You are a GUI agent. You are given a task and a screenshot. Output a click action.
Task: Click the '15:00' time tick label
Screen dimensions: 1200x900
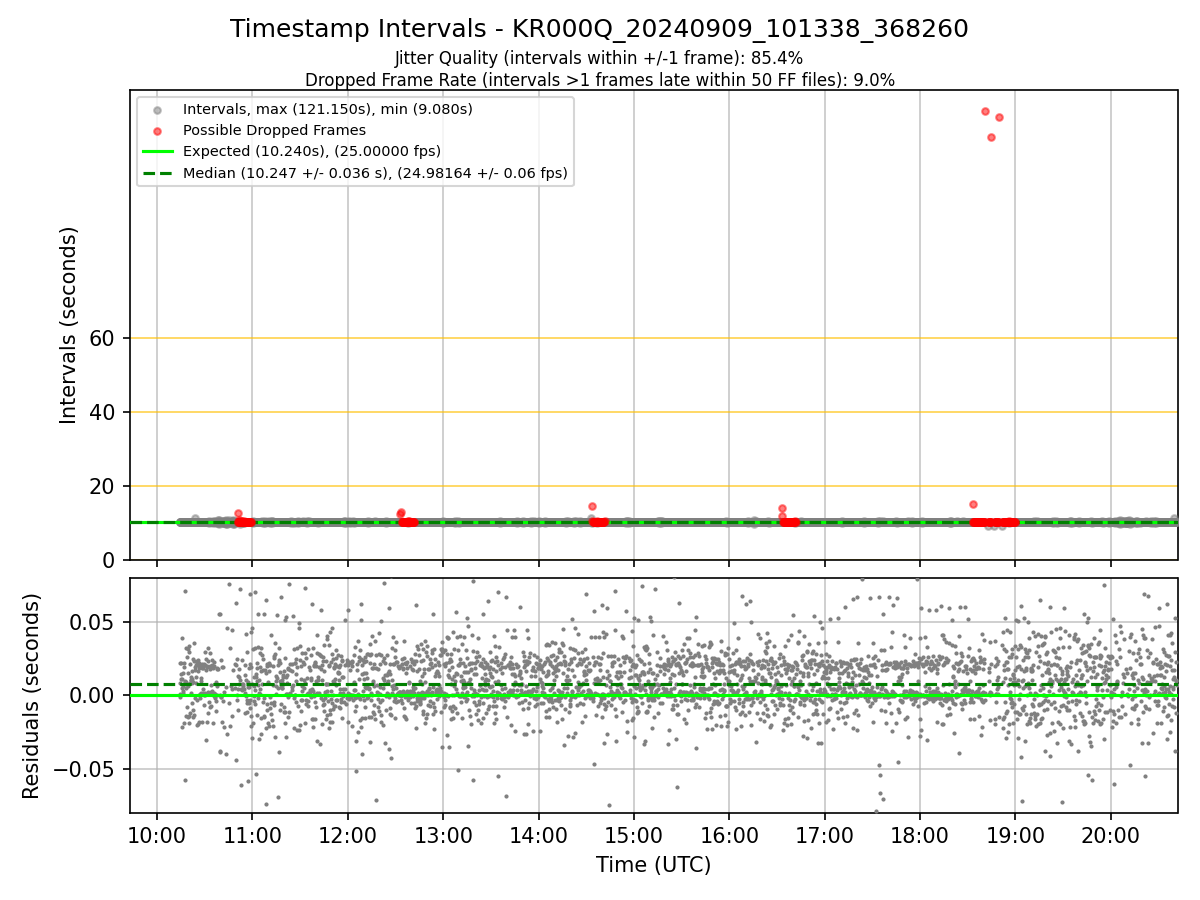(634, 834)
